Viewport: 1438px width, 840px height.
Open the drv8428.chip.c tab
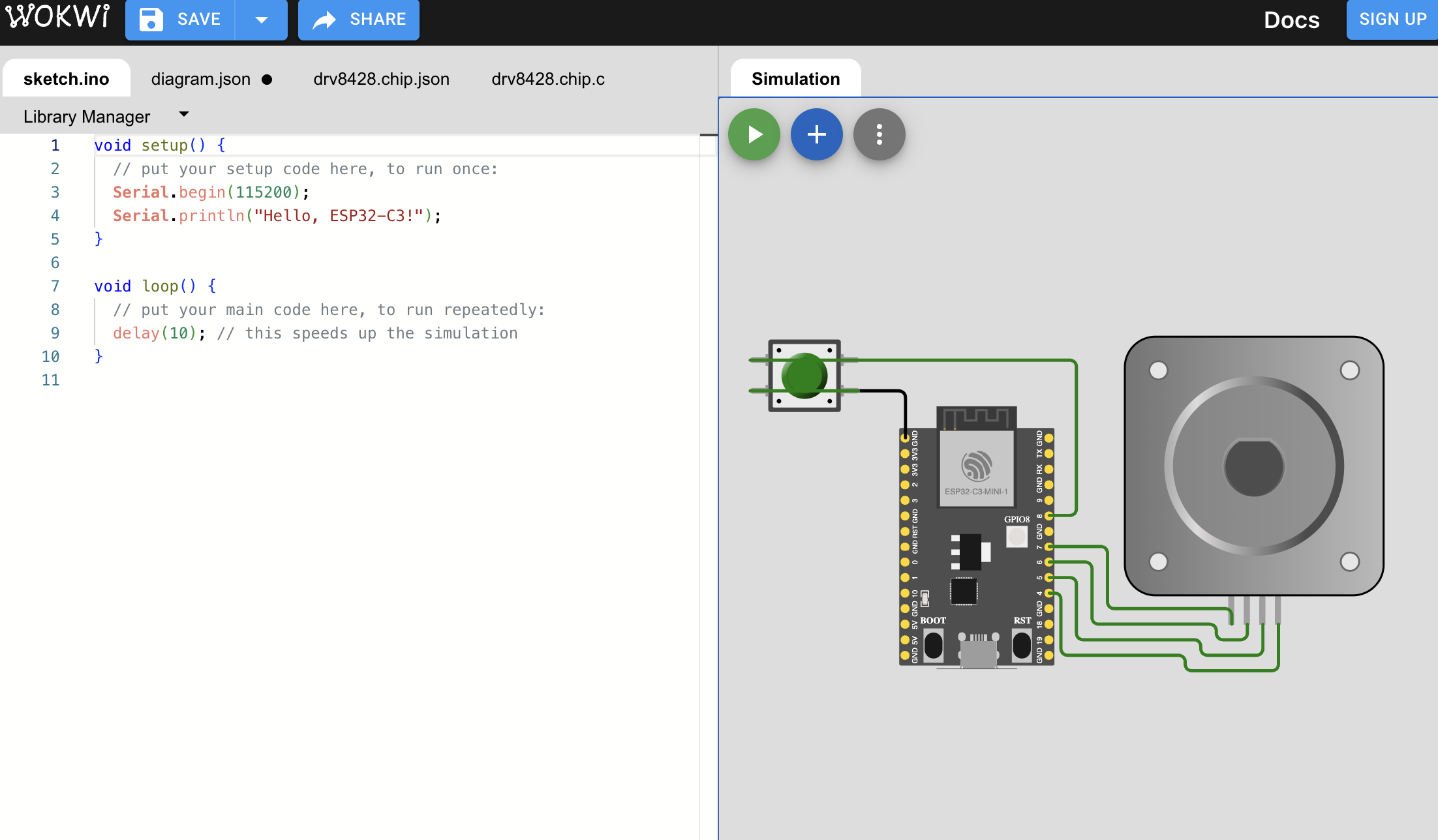[x=548, y=79]
